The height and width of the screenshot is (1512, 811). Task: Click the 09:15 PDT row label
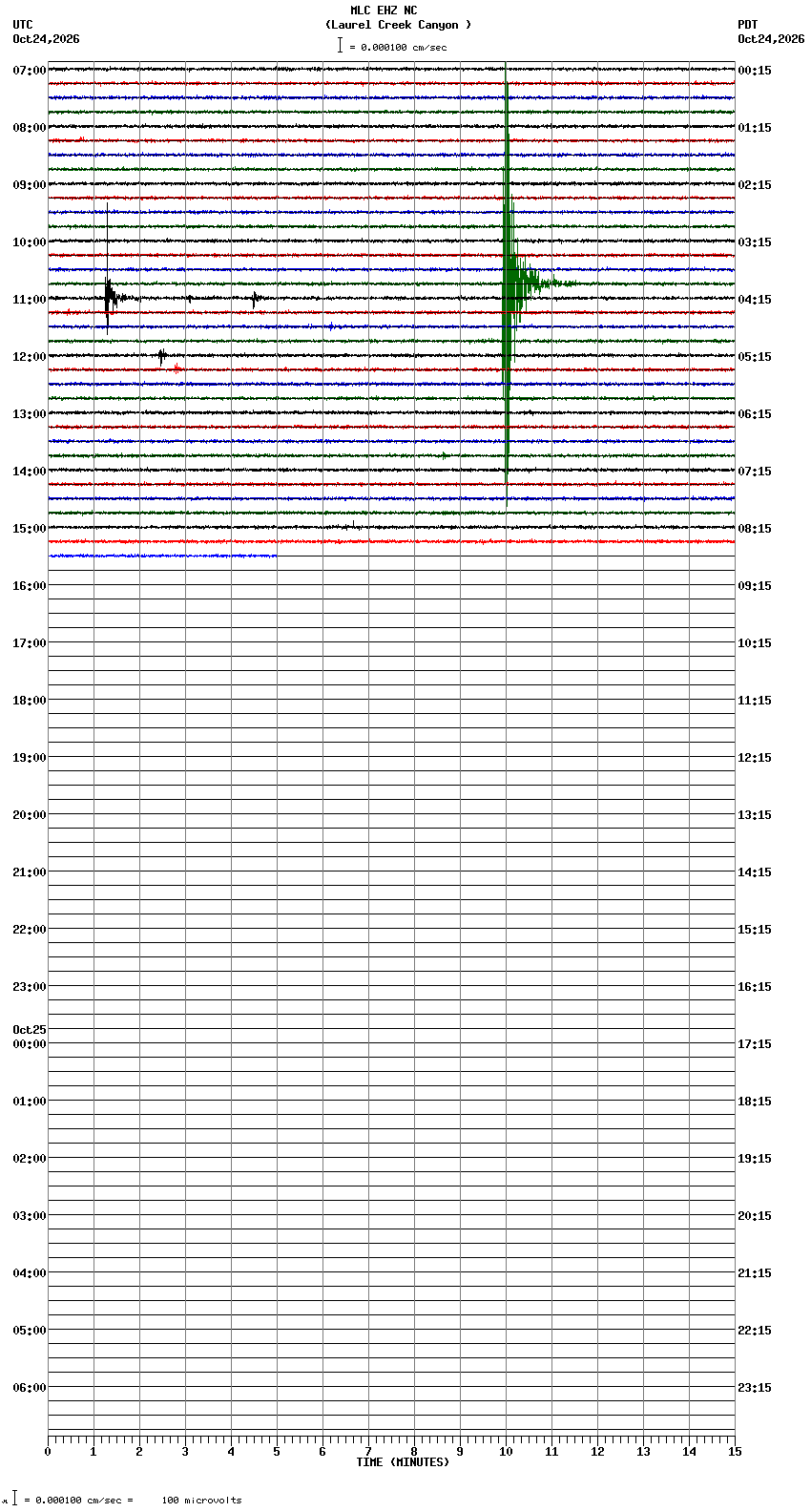tap(755, 586)
